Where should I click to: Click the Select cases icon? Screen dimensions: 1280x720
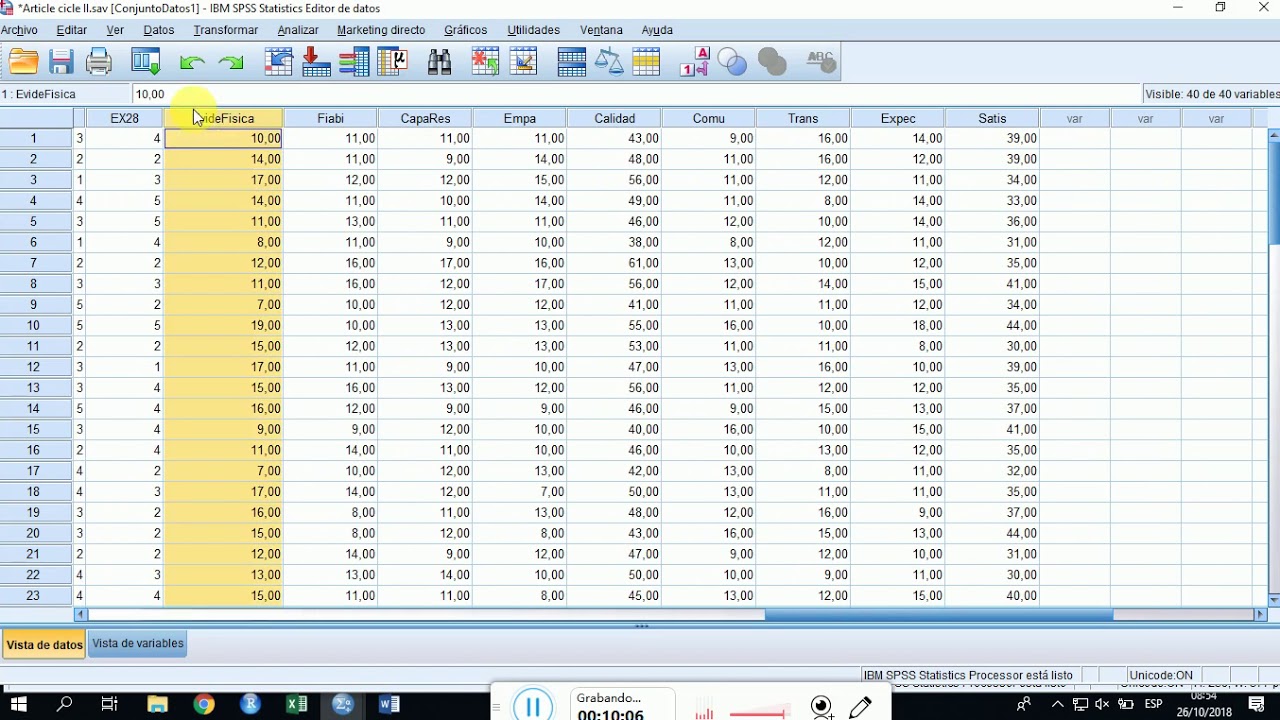(647, 62)
